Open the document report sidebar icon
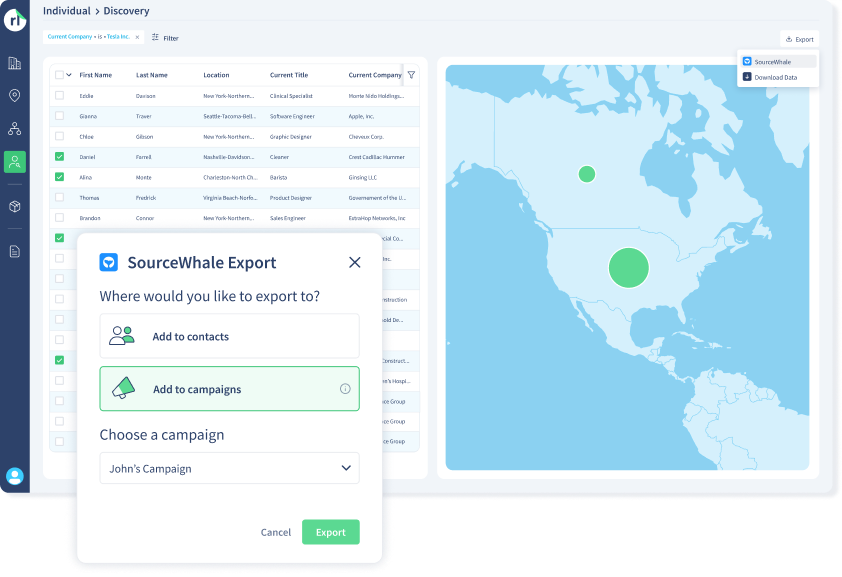This screenshot has width=842, height=577. [x=14, y=251]
